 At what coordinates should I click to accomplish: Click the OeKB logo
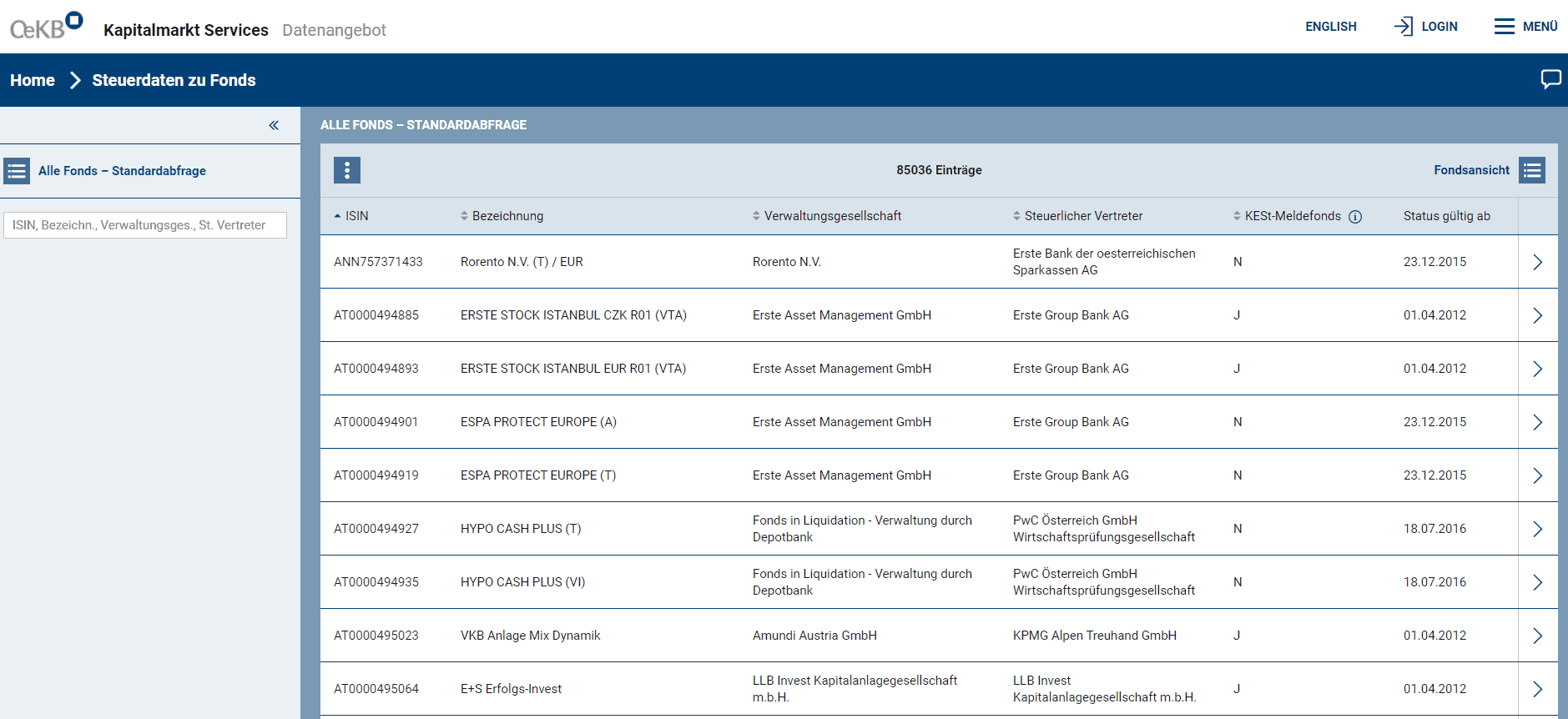coord(46,26)
